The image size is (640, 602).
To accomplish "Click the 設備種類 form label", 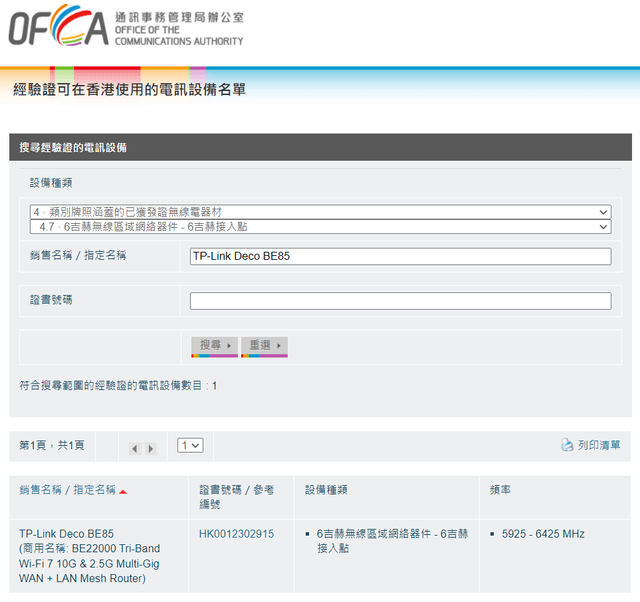I will tap(51, 183).
